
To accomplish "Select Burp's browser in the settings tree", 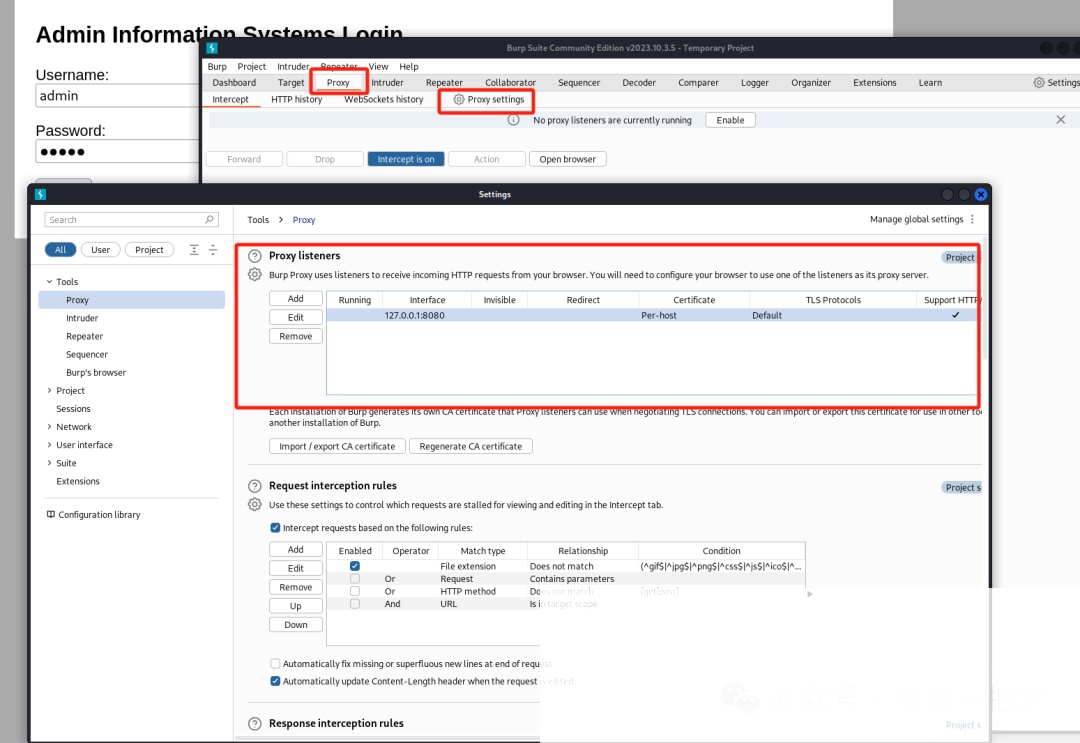I will click(x=96, y=373).
